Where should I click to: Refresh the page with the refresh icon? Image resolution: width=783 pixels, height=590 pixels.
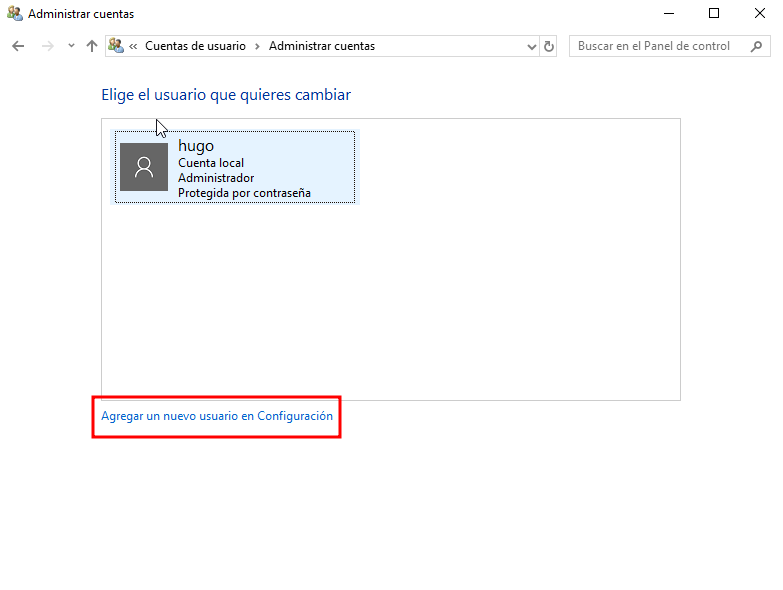point(549,46)
